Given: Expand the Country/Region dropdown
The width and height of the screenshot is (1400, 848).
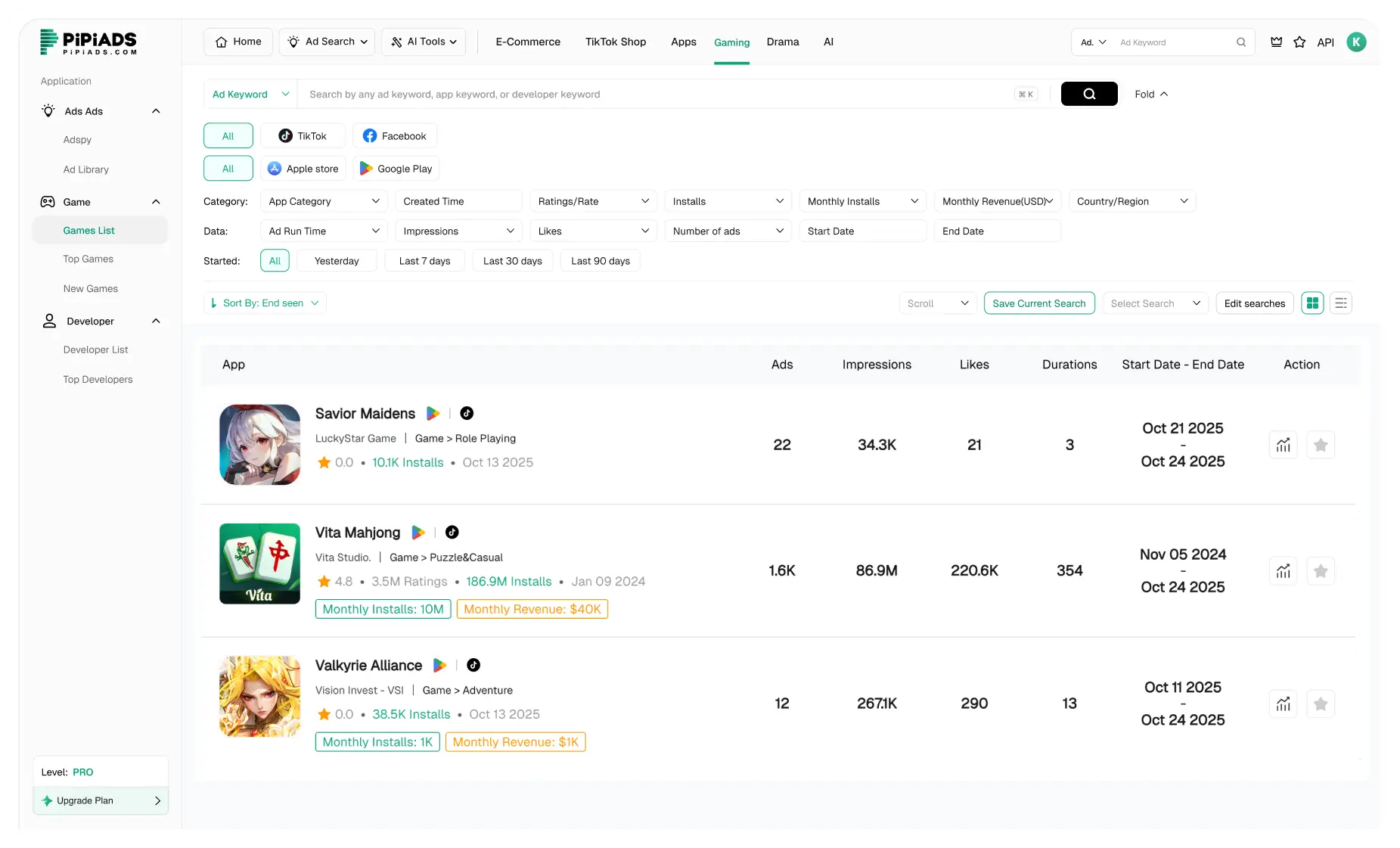Looking at the screenshot, I should tap(1131, 200).
